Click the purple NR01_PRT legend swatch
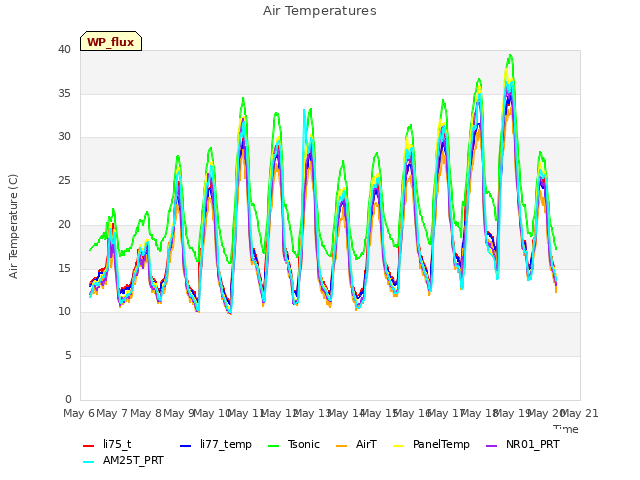 [x=492, y=446]
